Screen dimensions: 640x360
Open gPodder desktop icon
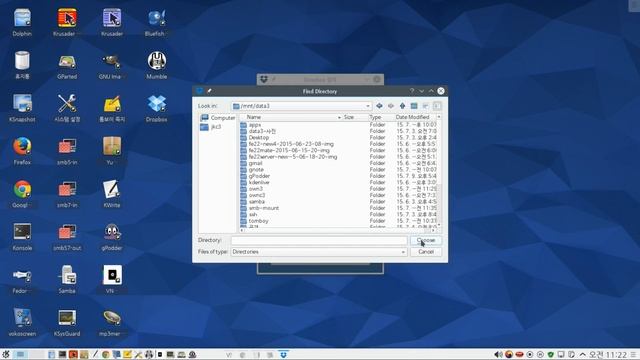[x=112, y=237]
